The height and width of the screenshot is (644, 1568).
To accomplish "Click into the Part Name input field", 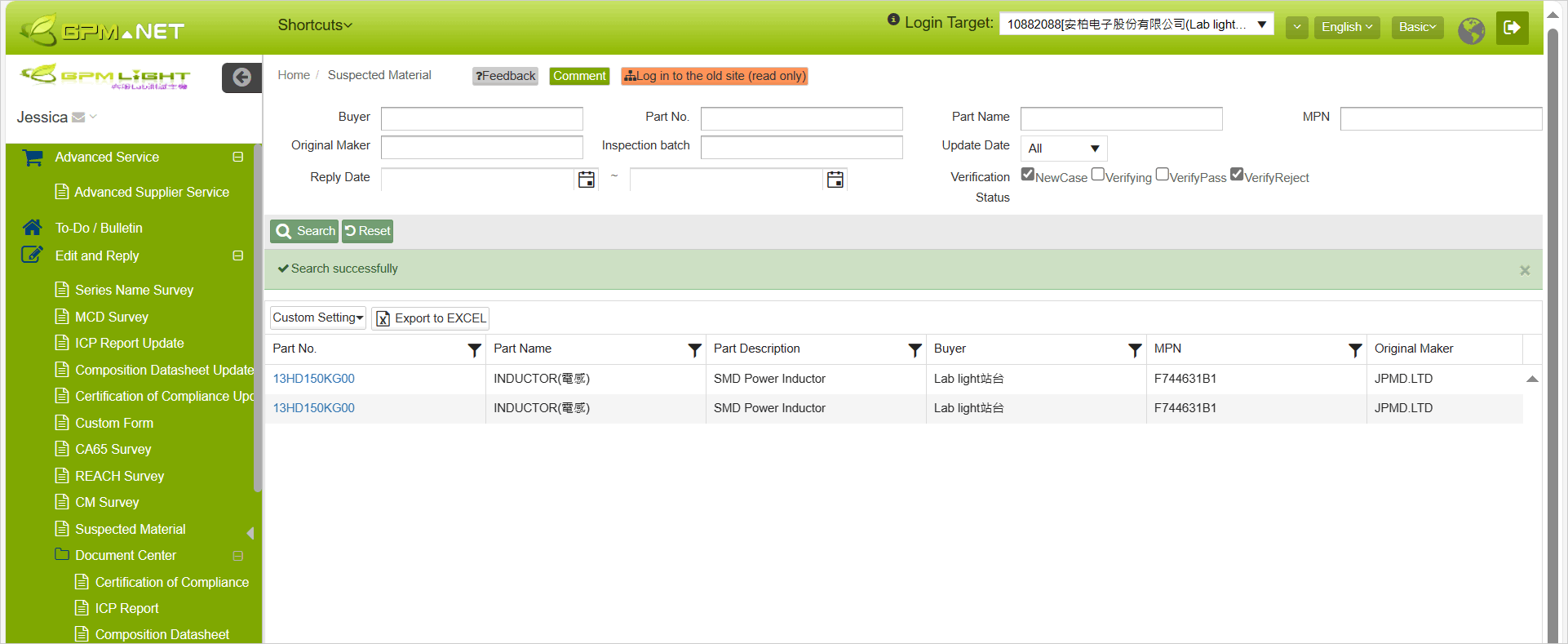I will click(1121, 118).
